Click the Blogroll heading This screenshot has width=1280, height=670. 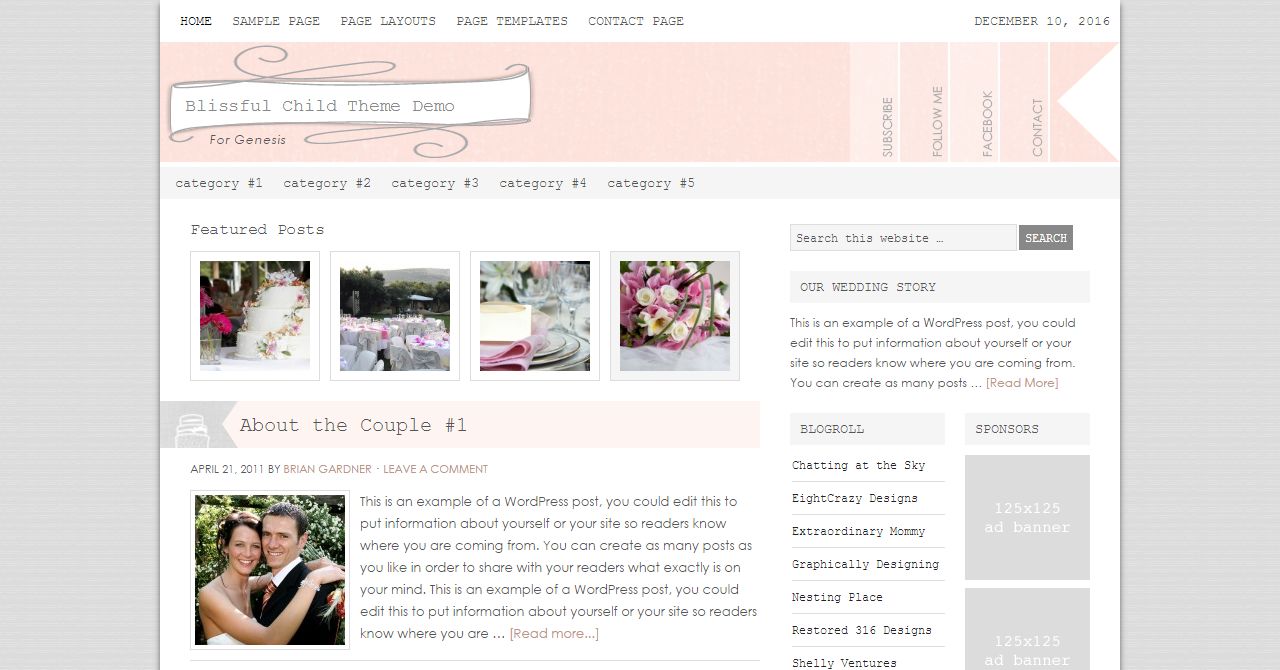tap(832, 429)
